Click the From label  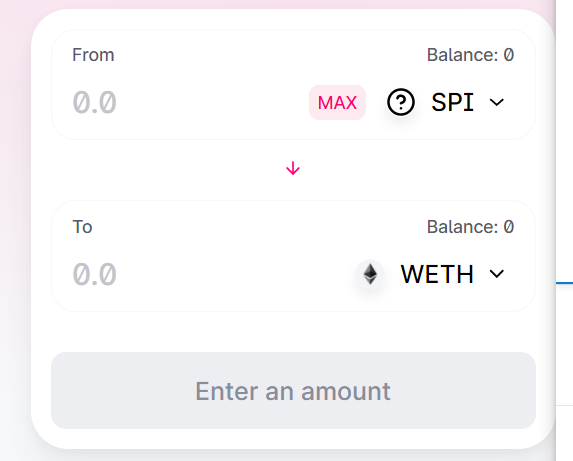pos(93,55)
